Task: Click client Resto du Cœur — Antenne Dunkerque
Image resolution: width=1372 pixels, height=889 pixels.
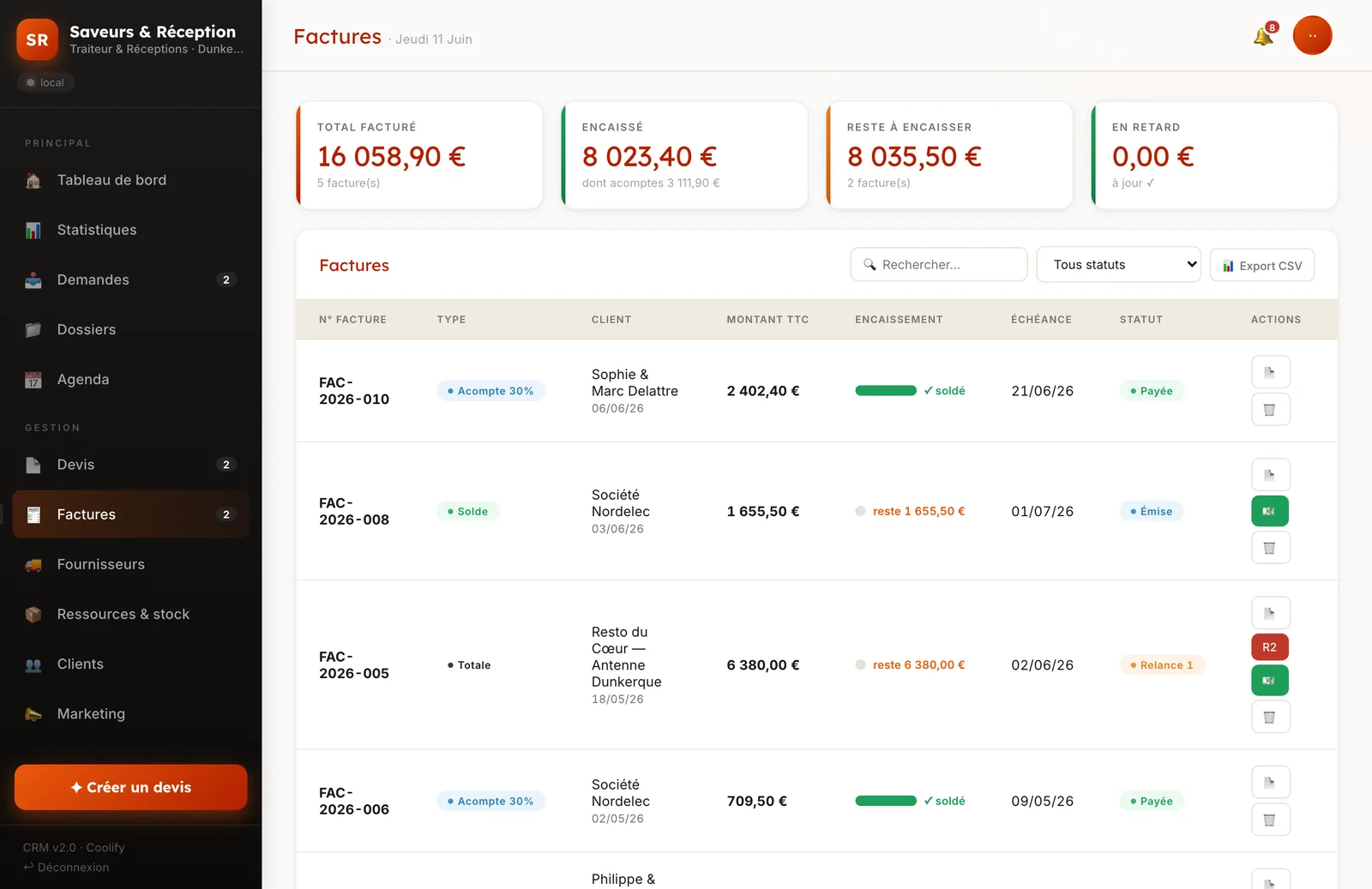Action: pyautogui.click(x=626, y=657)
